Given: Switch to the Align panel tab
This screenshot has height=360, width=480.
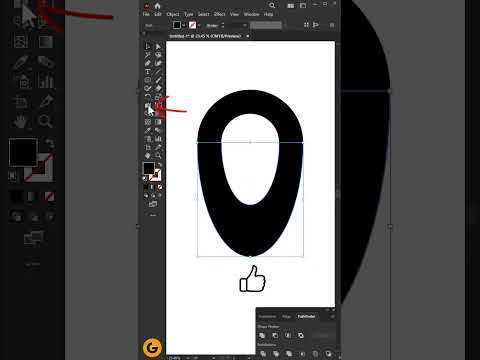Looking at the screenshot, I should pyautogui.click(x=286, y=316).
